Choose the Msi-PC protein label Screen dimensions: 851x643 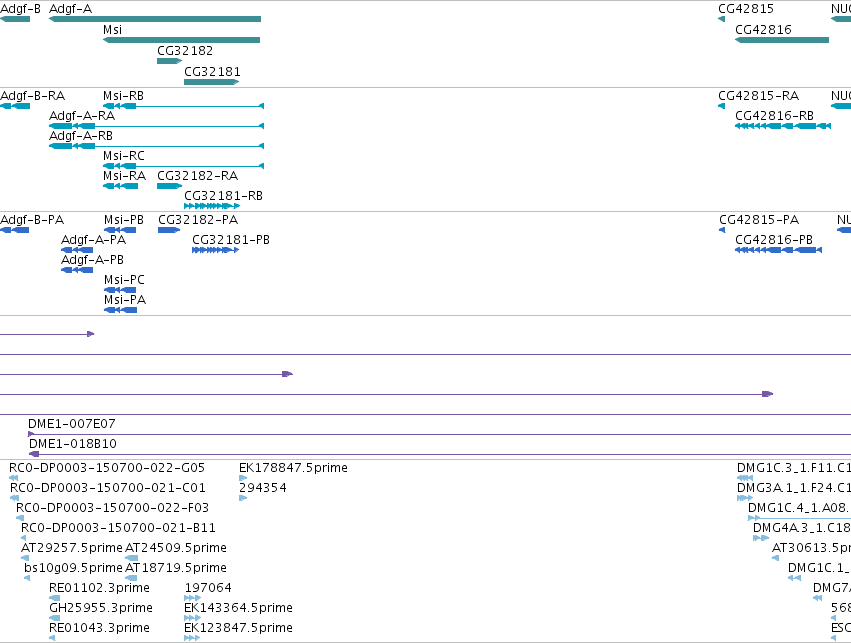coord(124,280)
